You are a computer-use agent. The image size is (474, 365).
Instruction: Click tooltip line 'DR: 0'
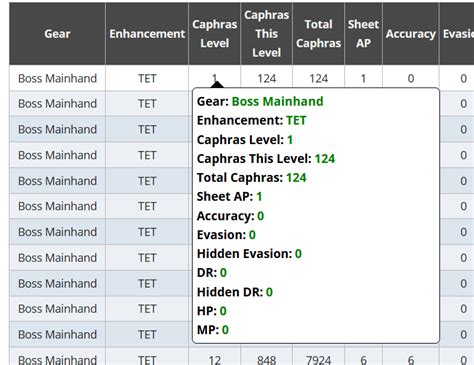(x=212, y=273)
